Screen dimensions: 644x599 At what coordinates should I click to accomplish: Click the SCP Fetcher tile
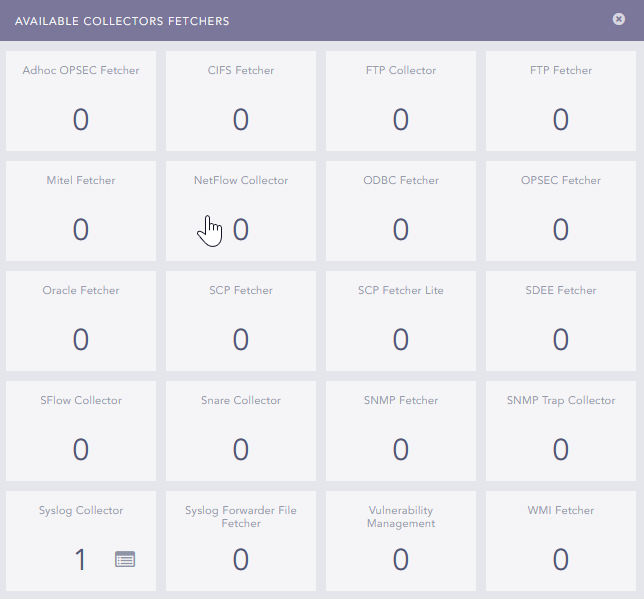click(241, 321)
